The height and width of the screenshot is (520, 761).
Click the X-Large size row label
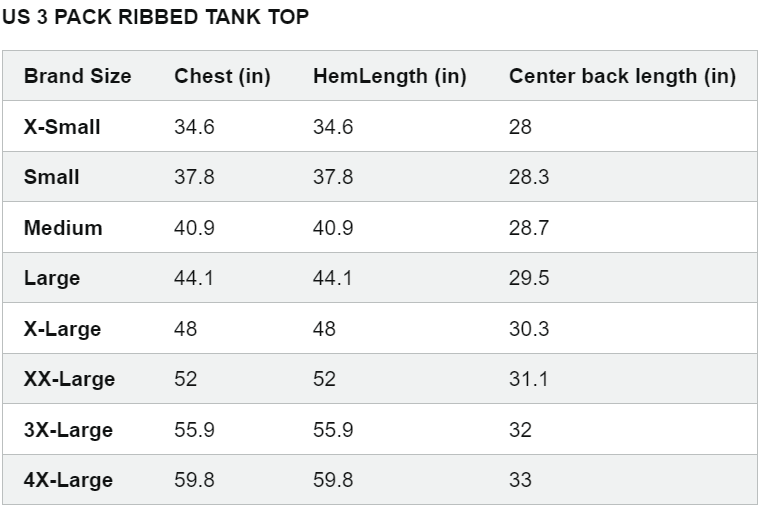tap(63, 329)
